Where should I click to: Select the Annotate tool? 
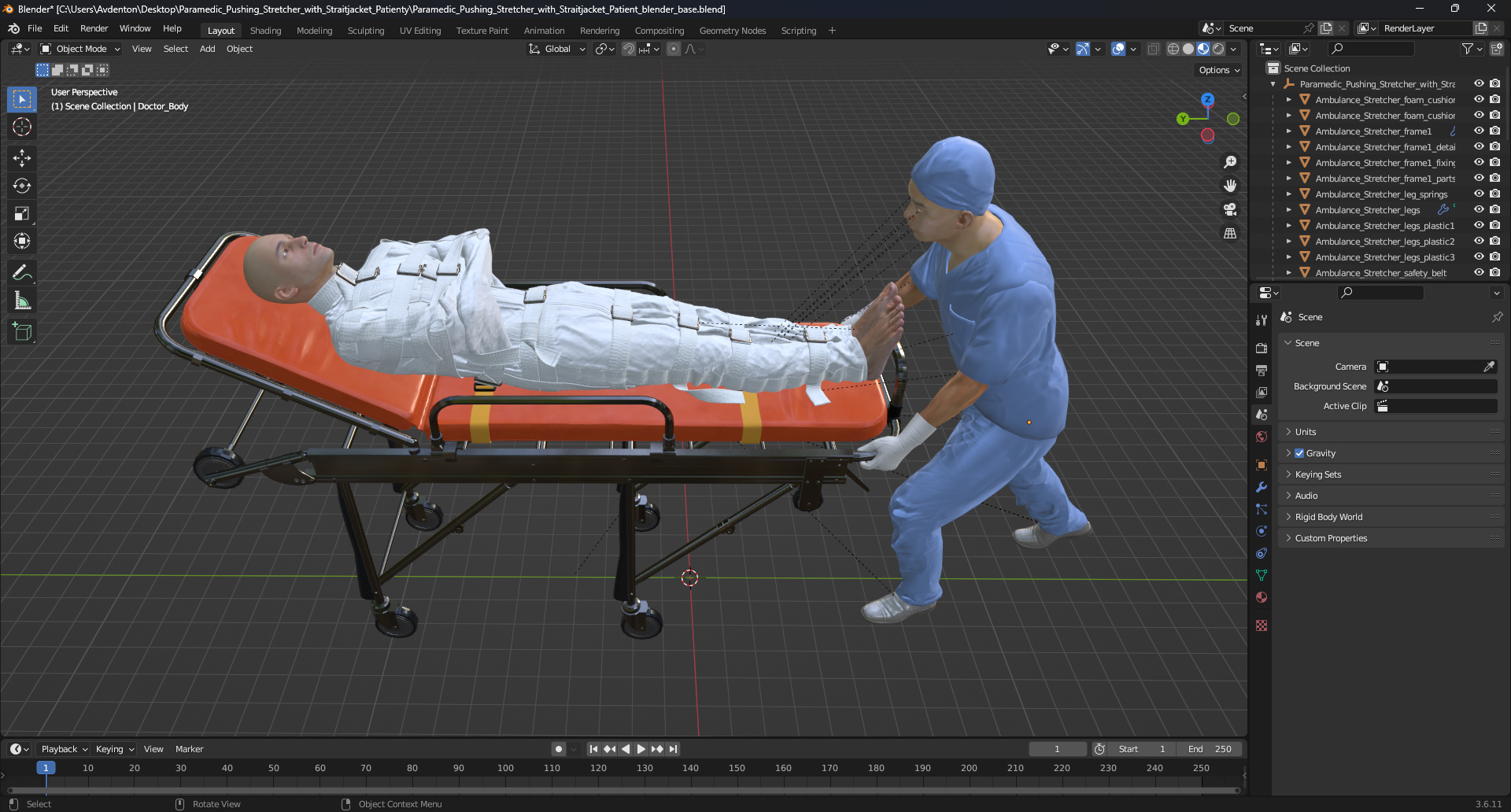[x=22, y=273]
